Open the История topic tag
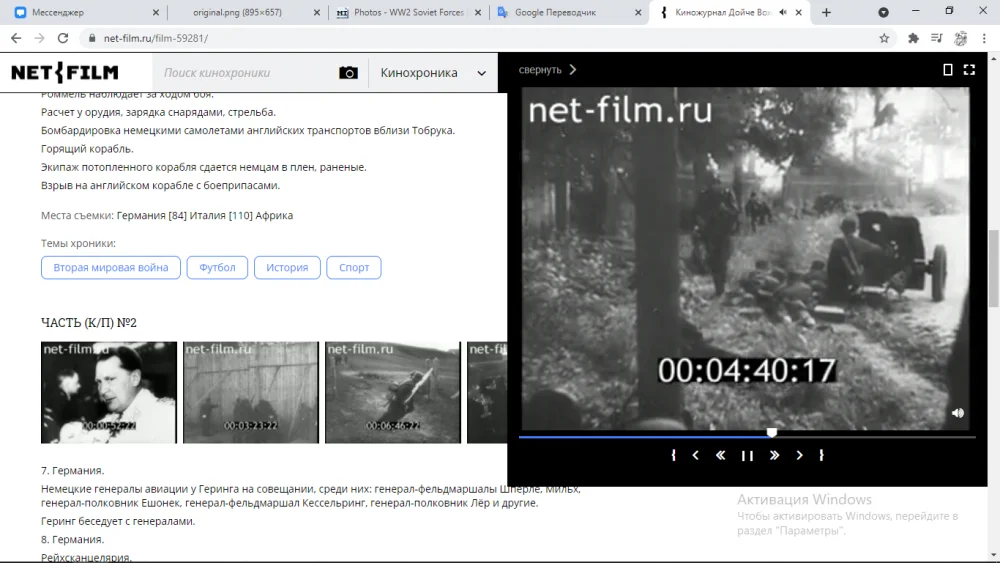 coord(287,267)
